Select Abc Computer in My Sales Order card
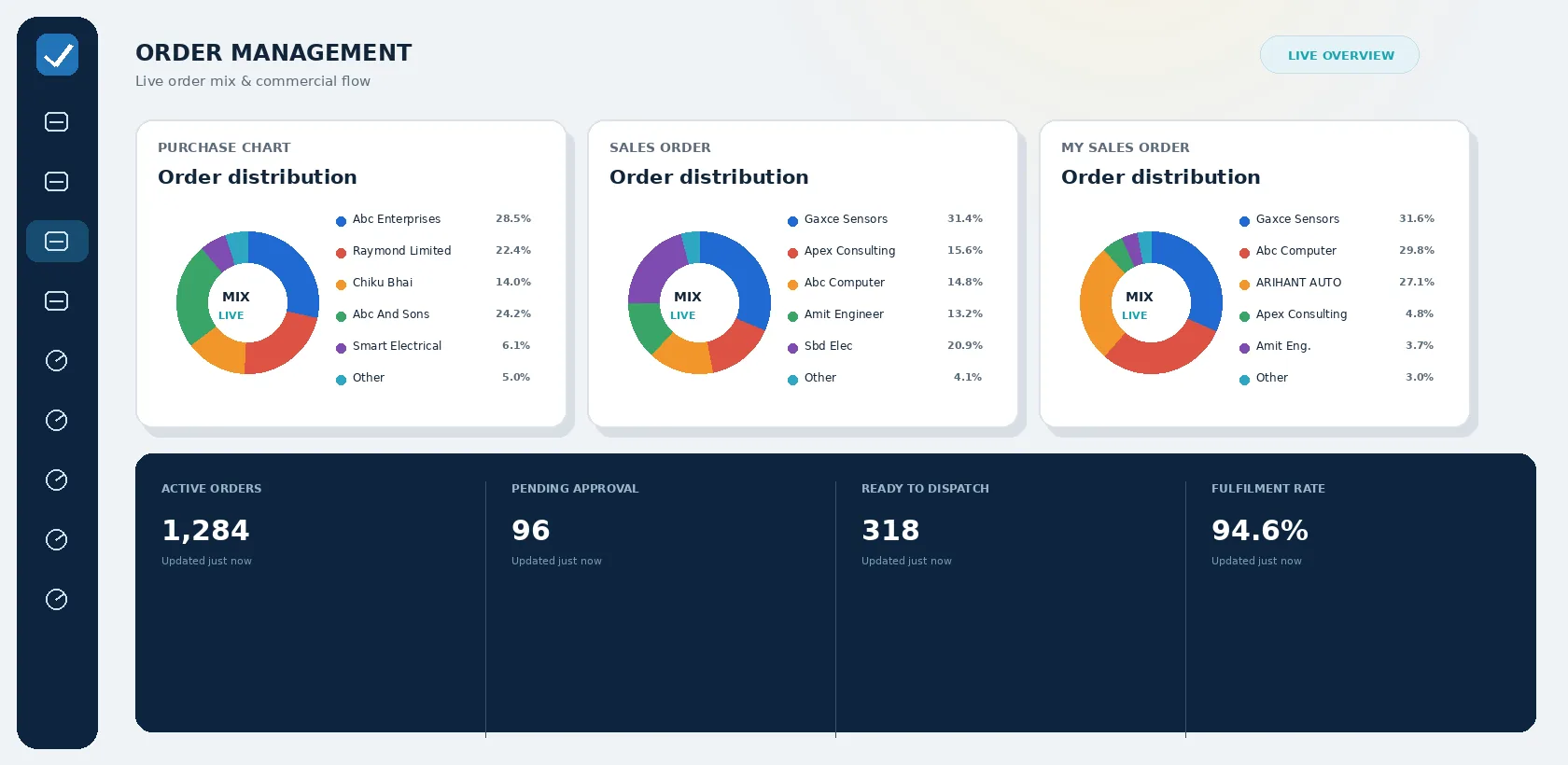Screen dimensions: 1568x765 click(1296, 251)
